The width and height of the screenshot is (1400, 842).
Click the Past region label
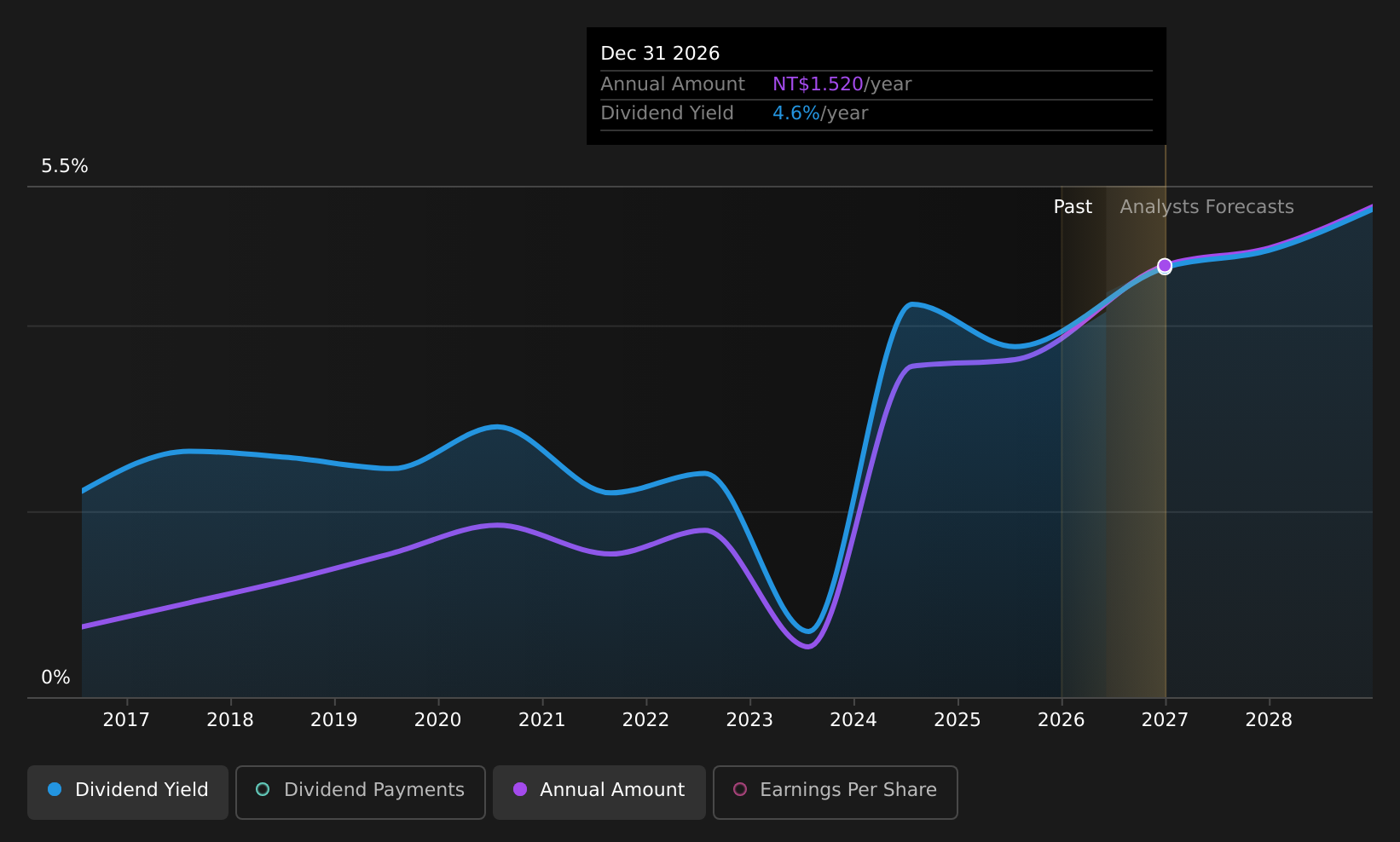point(1073,207)
